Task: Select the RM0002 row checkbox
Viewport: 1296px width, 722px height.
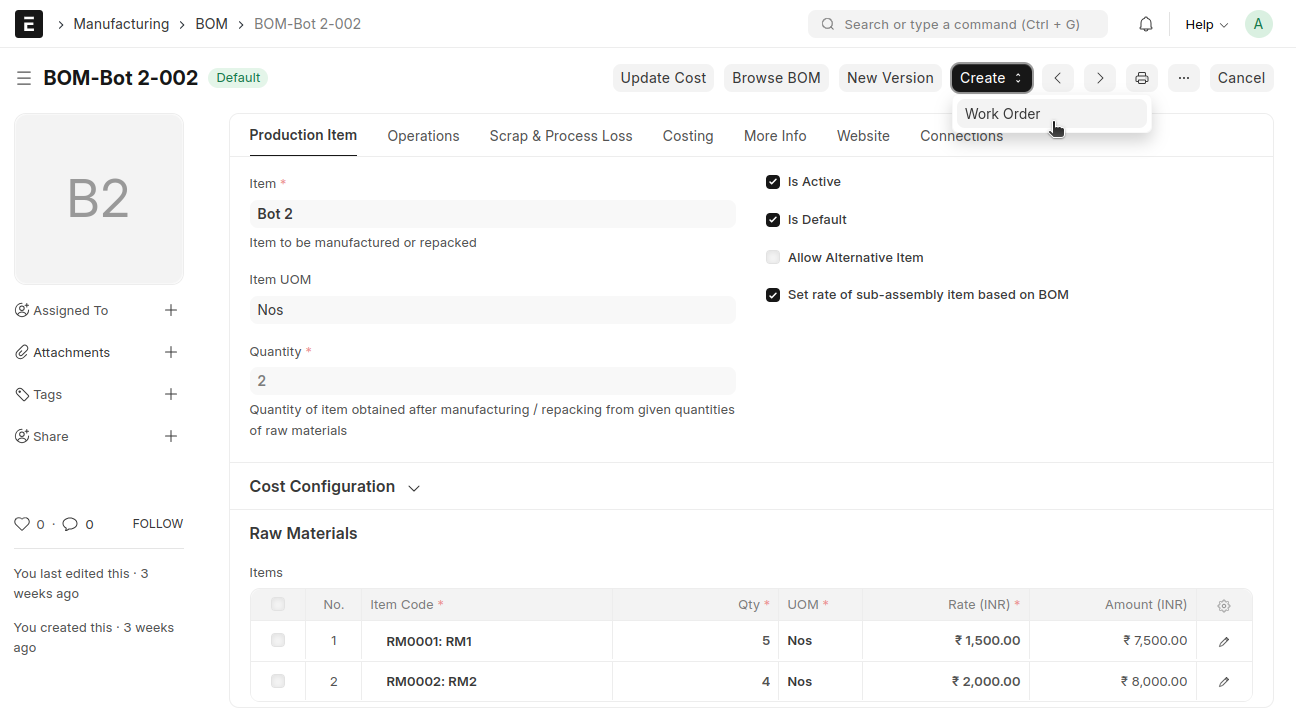Action: click(278, 681)
